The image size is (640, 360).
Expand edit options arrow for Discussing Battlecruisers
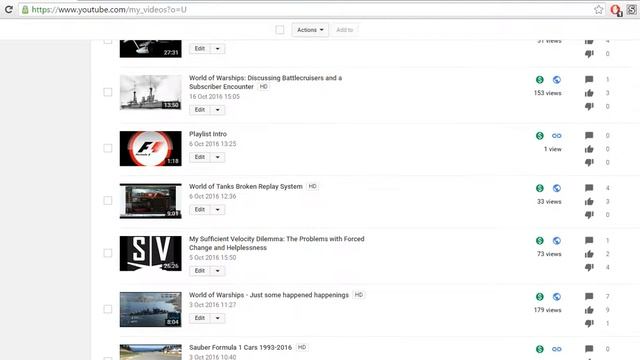tap(218, 110)
